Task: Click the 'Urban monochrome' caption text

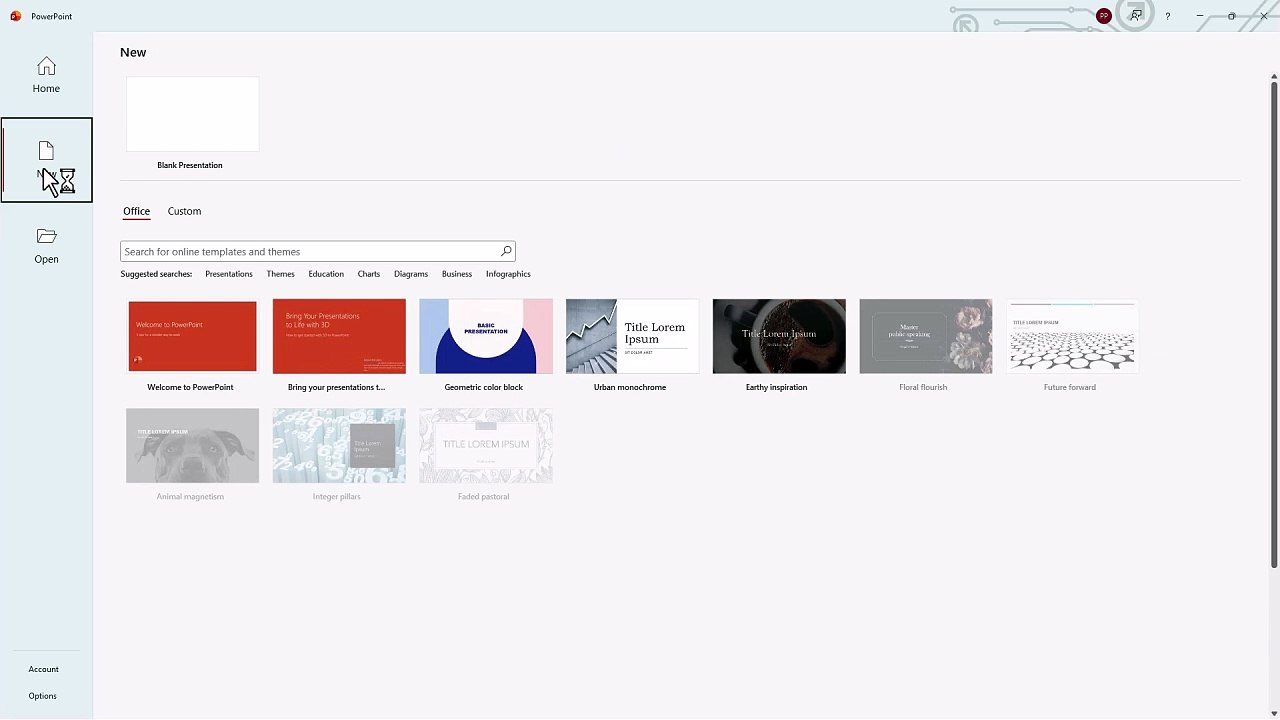Action: tap(630, 387)
